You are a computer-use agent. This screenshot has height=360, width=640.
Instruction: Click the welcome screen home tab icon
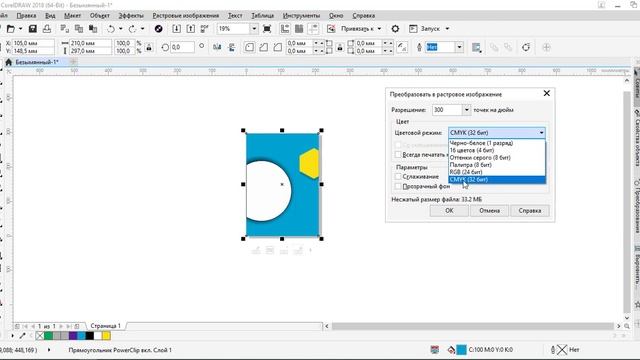(x=8, y=62)
